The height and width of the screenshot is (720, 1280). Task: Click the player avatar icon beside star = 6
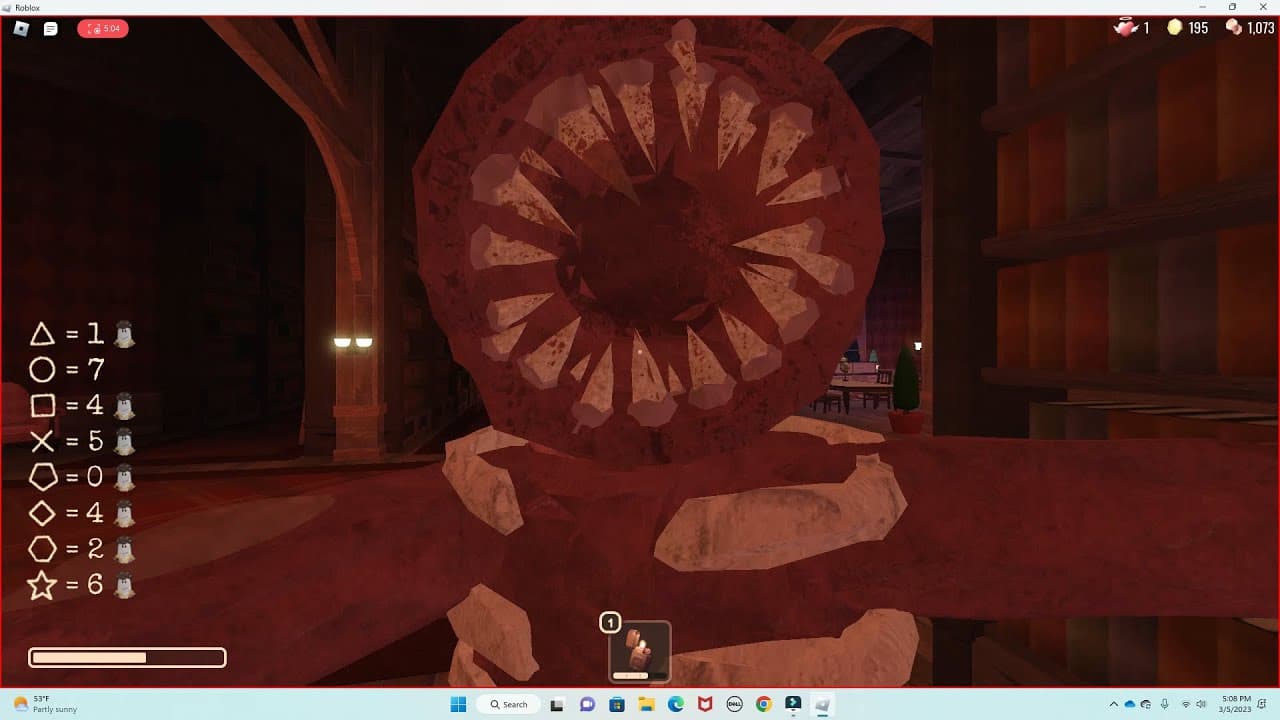click(124, 585)
